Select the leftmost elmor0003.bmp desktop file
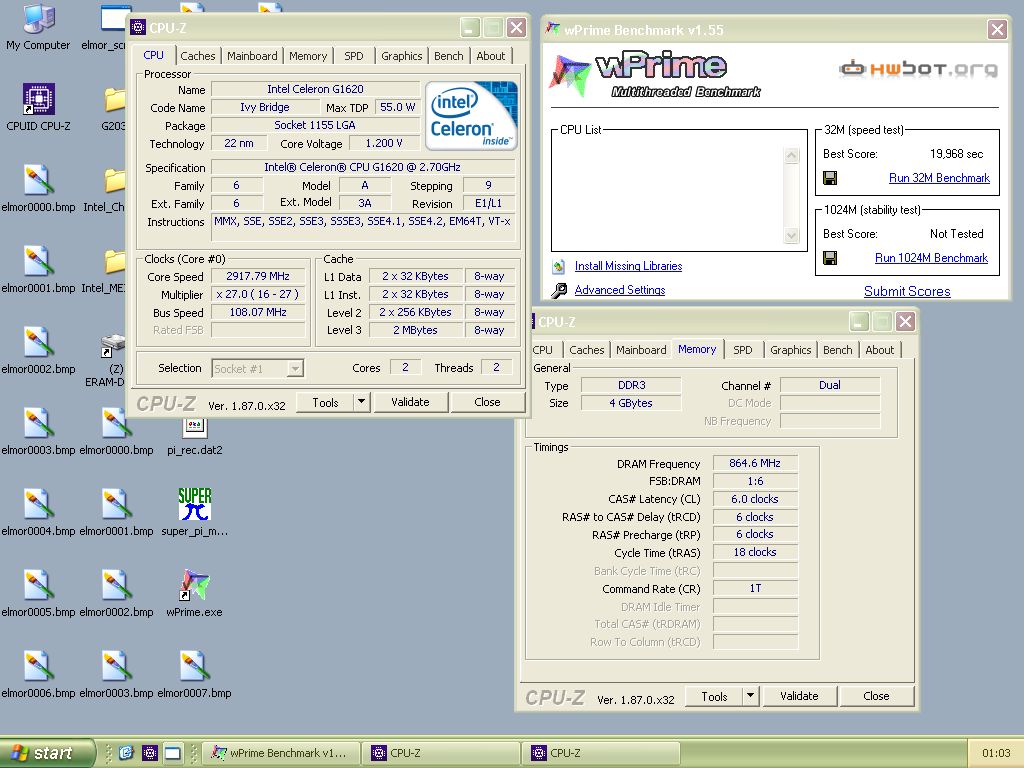 coord(39,431)
